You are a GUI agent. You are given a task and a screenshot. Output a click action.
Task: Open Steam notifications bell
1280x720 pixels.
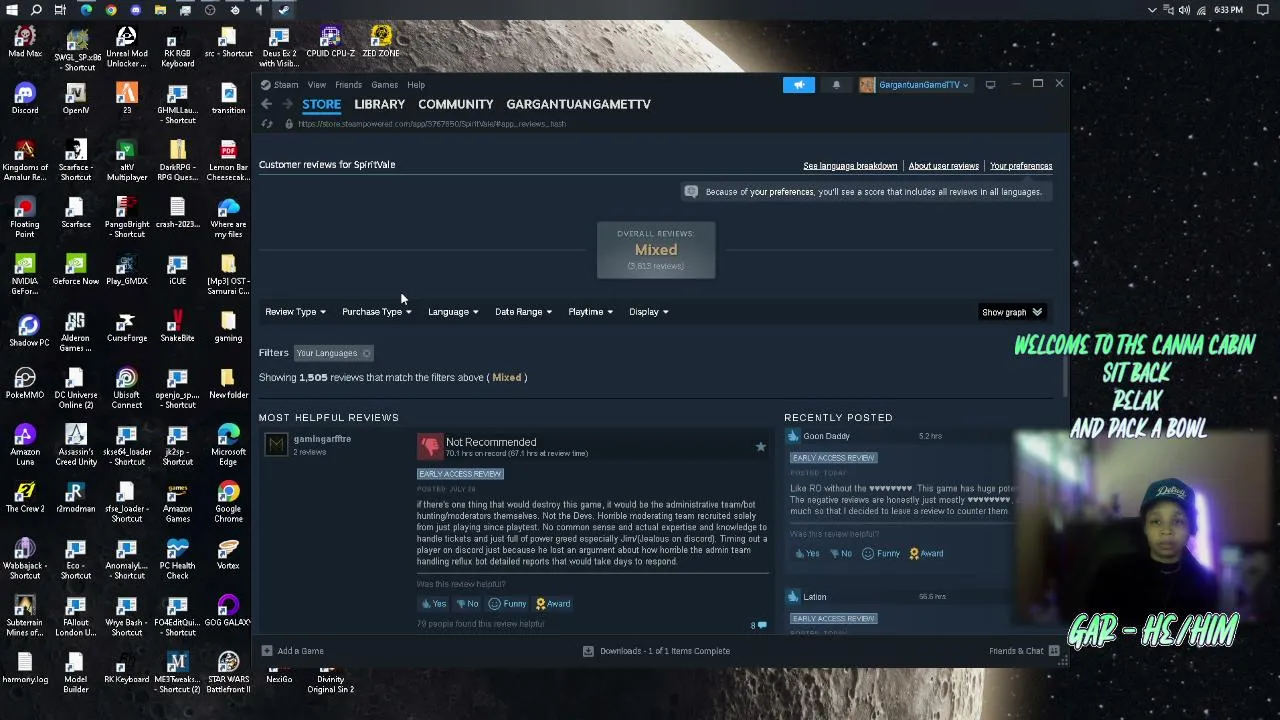pos(836,85)
